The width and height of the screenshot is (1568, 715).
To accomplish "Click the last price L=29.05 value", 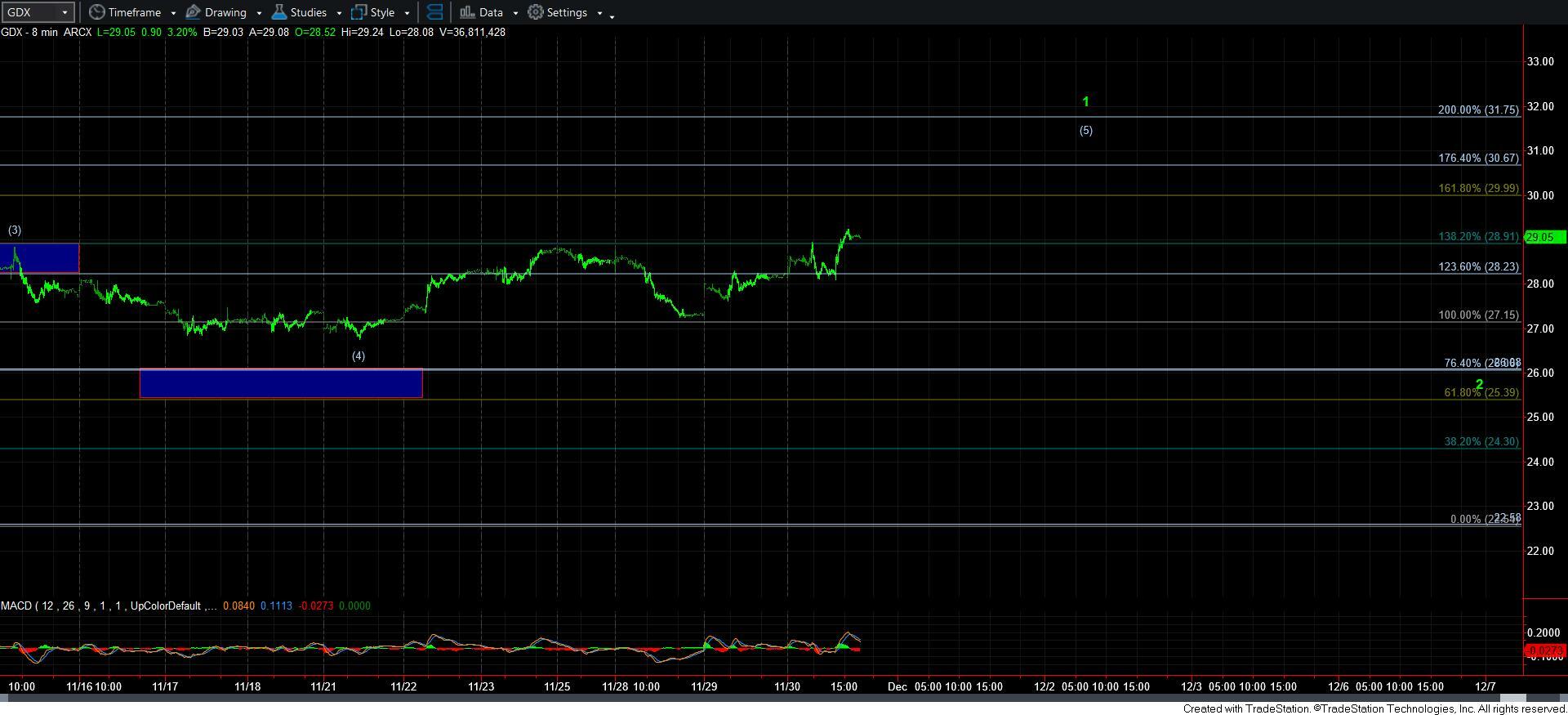I will pyautogui.click(x=117, y=32).
